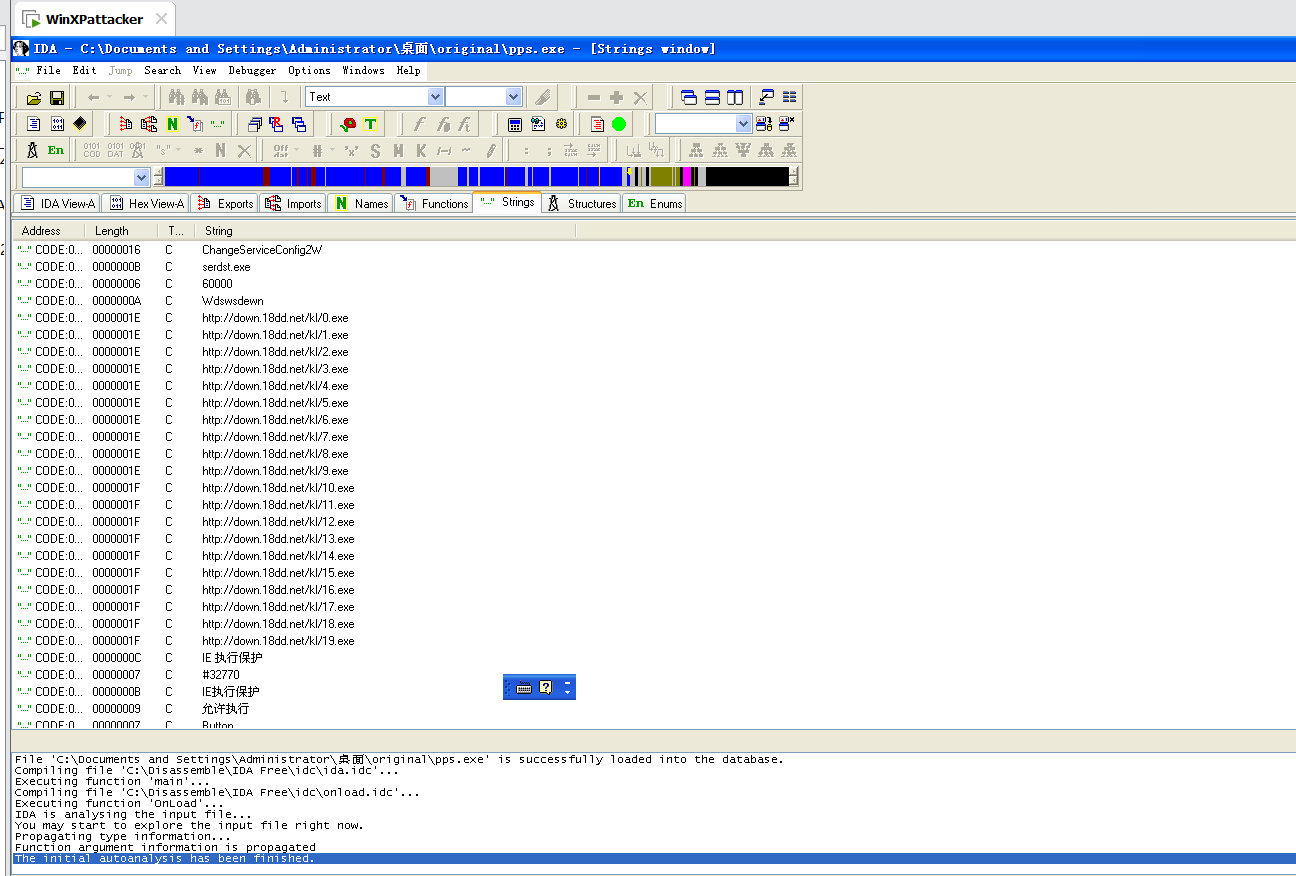Viewport: 1296px width, 876px height.
Task: Open hex dump view icon with 101 011
Action: tap(57, 124)
